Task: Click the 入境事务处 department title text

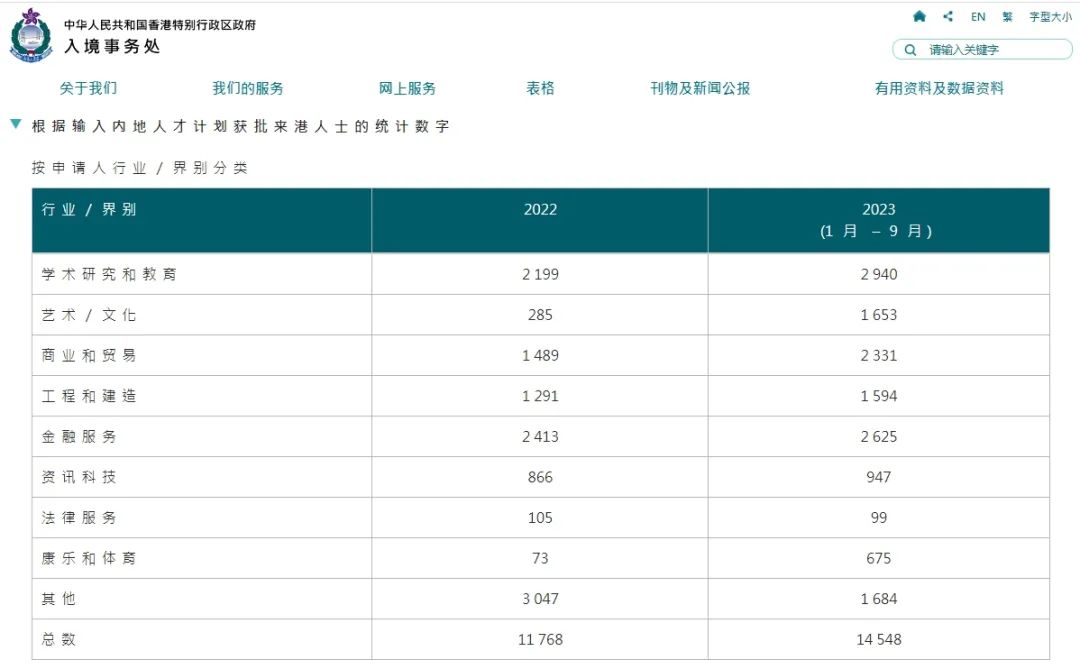Action: pos(112,46)
